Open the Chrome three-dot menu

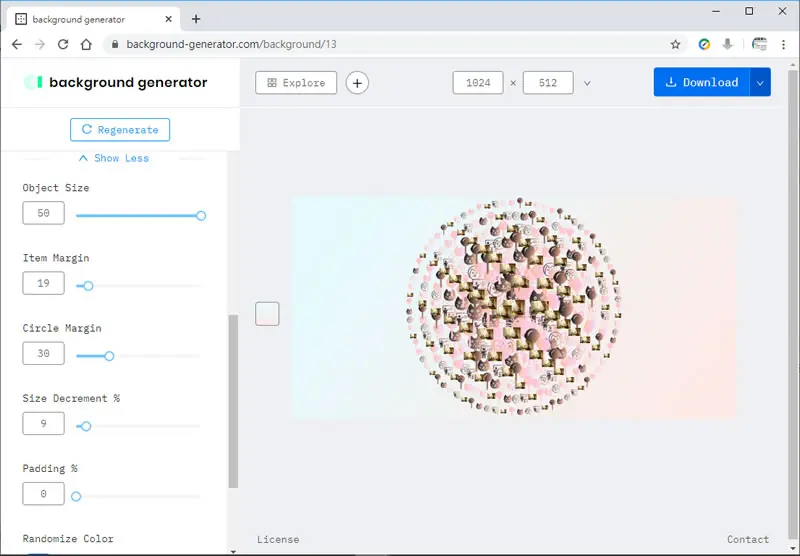pos(783,44)
